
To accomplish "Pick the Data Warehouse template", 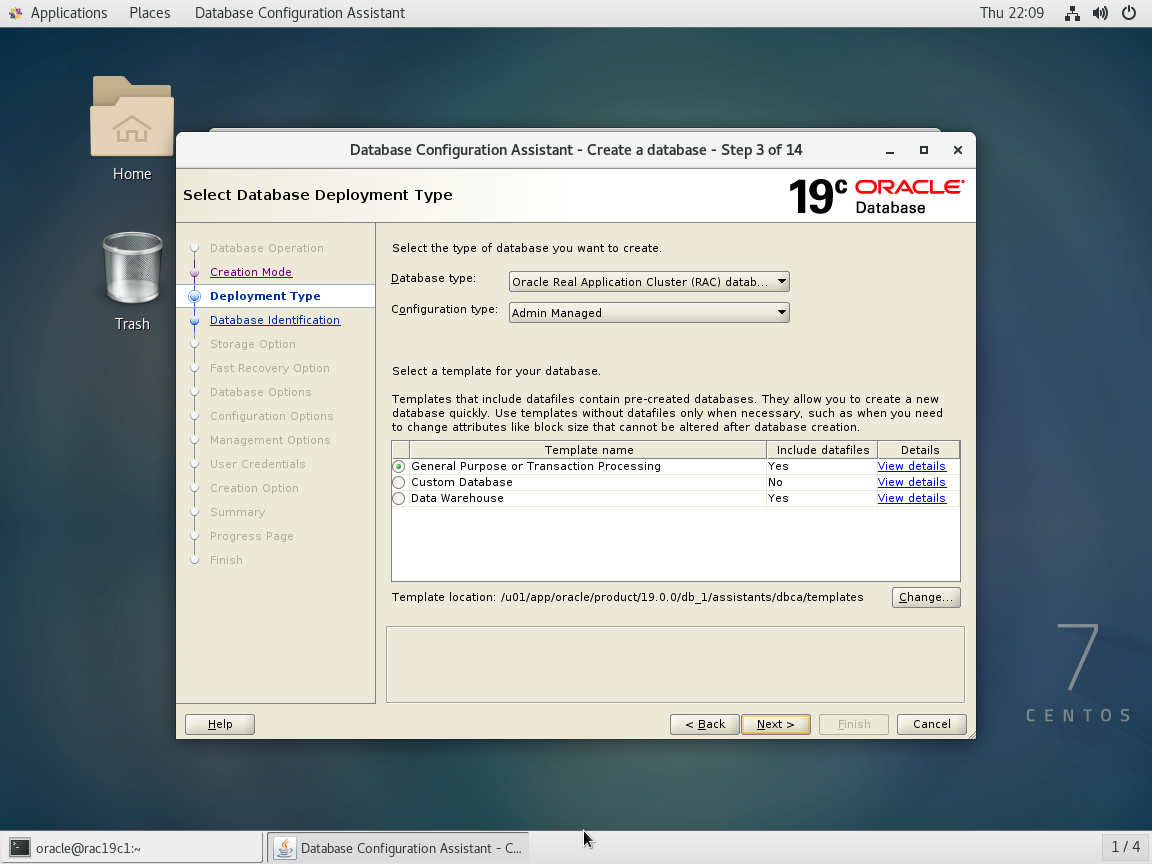I will (398, 498).
